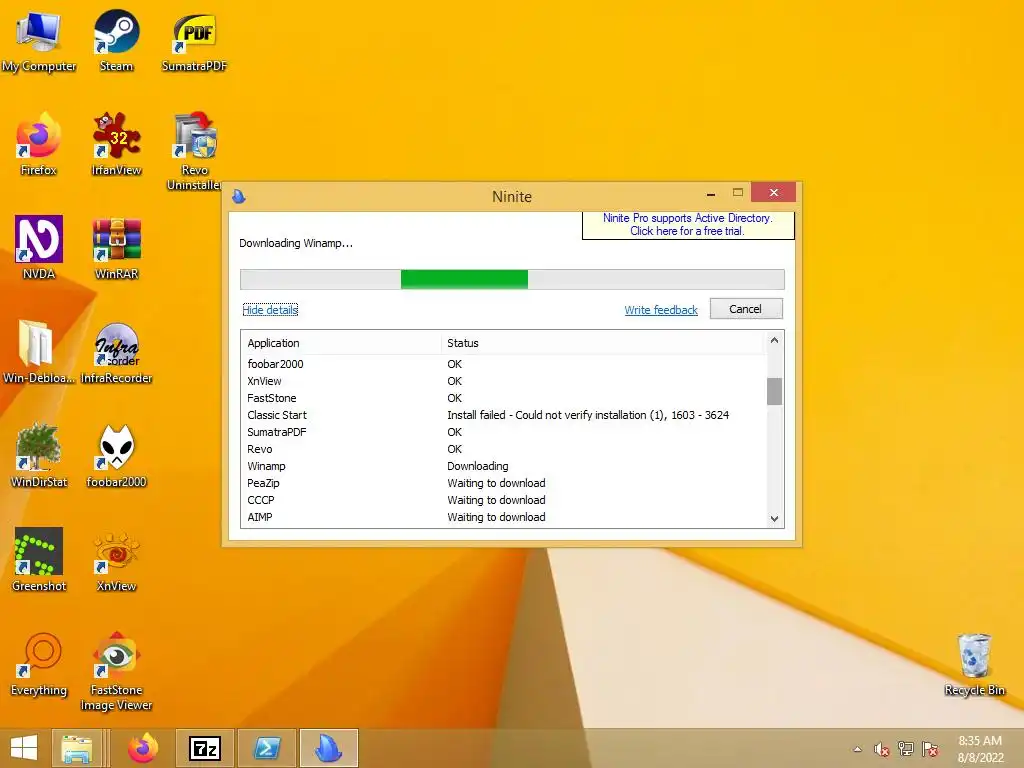This screenshot has width=1024, height=768.
Task: Select the XnView desktop shortcut
Action: tap(116, 560)
